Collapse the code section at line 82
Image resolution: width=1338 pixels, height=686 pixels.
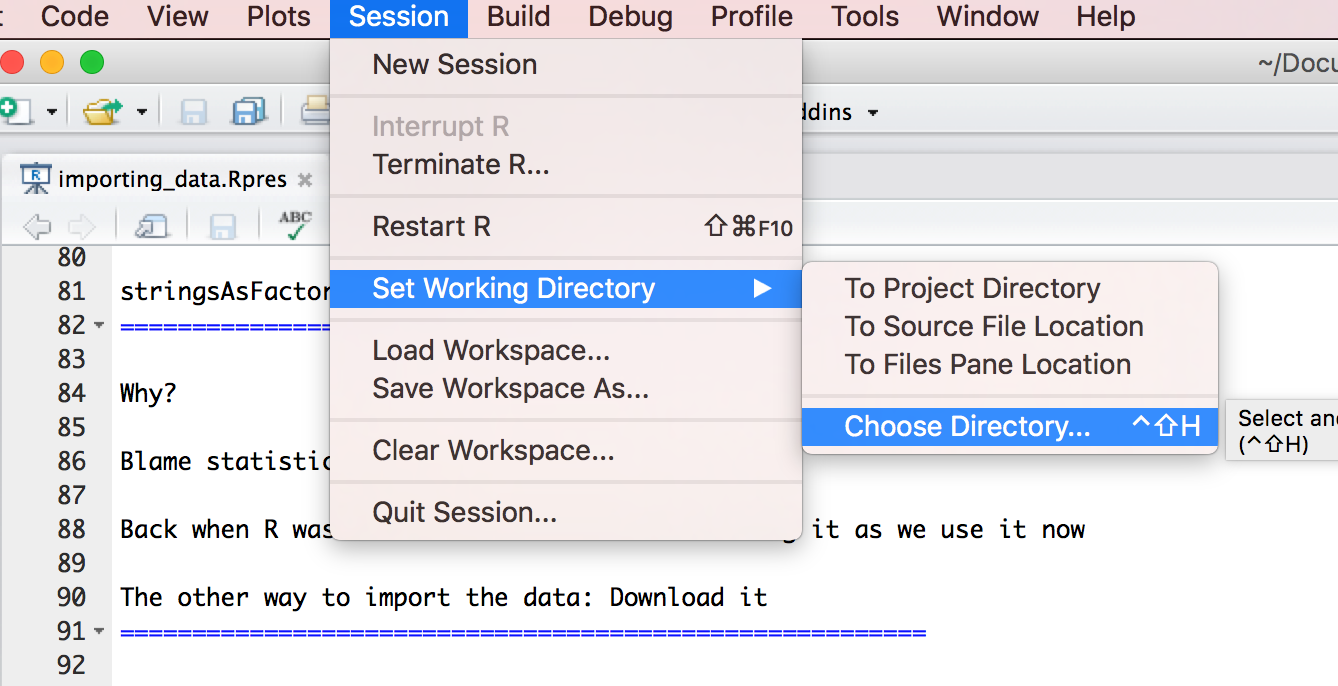tap(98, 326)
